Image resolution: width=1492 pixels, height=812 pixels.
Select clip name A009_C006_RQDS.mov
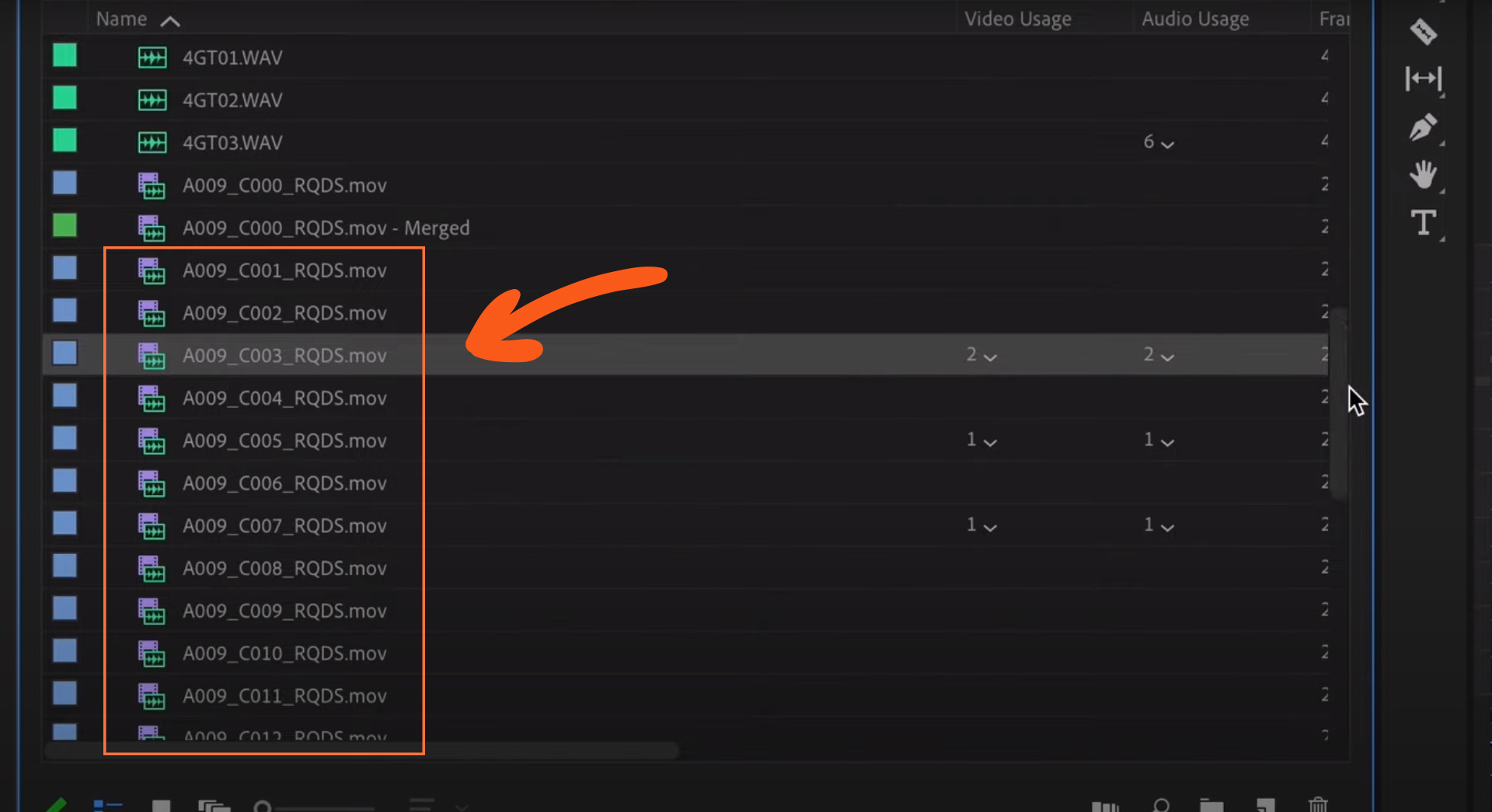point(284,483)
